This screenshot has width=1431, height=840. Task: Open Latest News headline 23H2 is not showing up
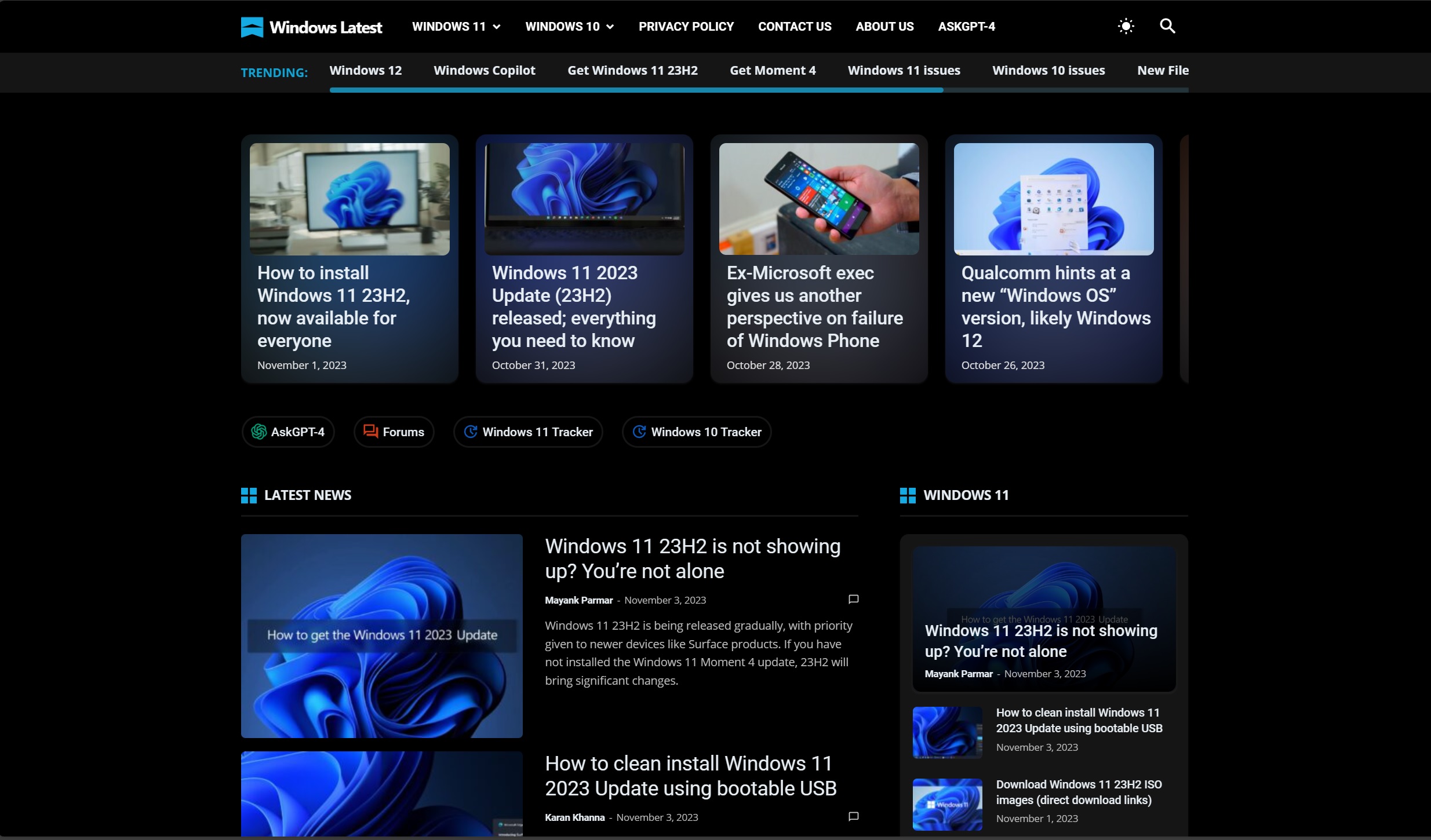coord(693,558)
